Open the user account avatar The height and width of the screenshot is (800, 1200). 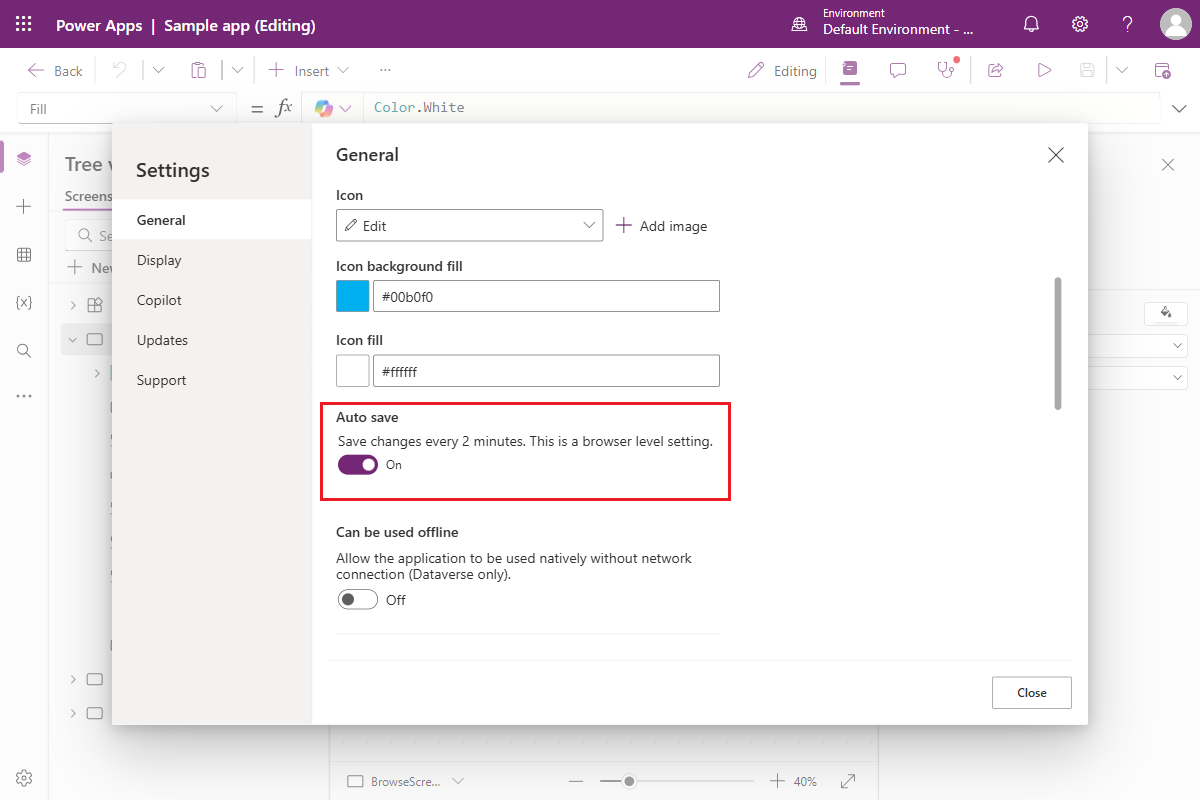[x=1175, y=24]
